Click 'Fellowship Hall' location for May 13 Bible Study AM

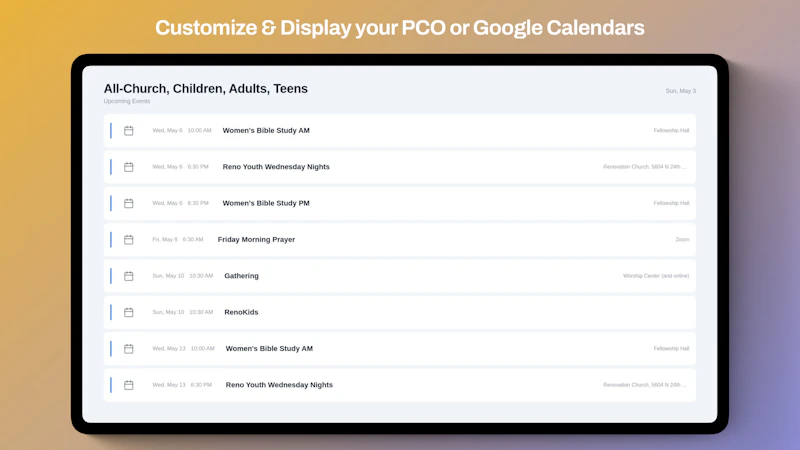(671, 348)
